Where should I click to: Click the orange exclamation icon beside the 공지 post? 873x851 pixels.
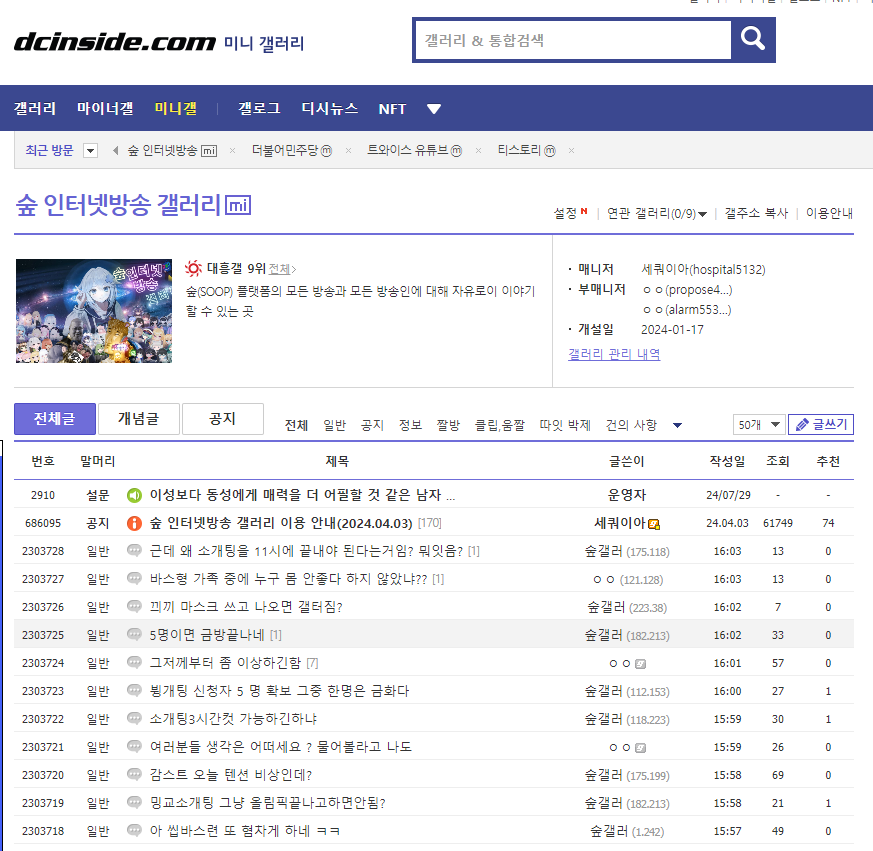click(x=135, y=523)
